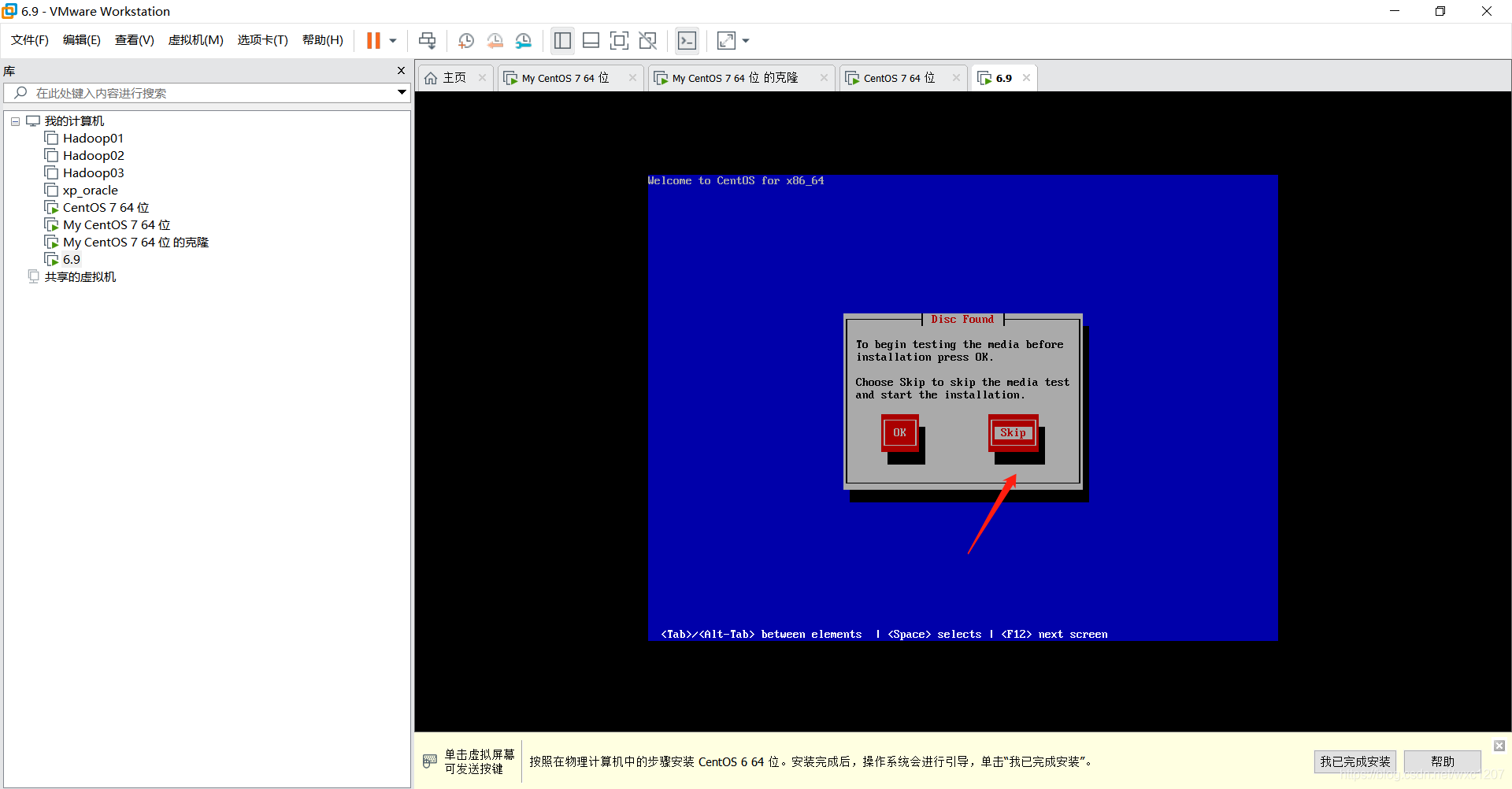
Task: Open stretch mode dropdown arrow
Action: pyautogui.click(x=746, y=41)
